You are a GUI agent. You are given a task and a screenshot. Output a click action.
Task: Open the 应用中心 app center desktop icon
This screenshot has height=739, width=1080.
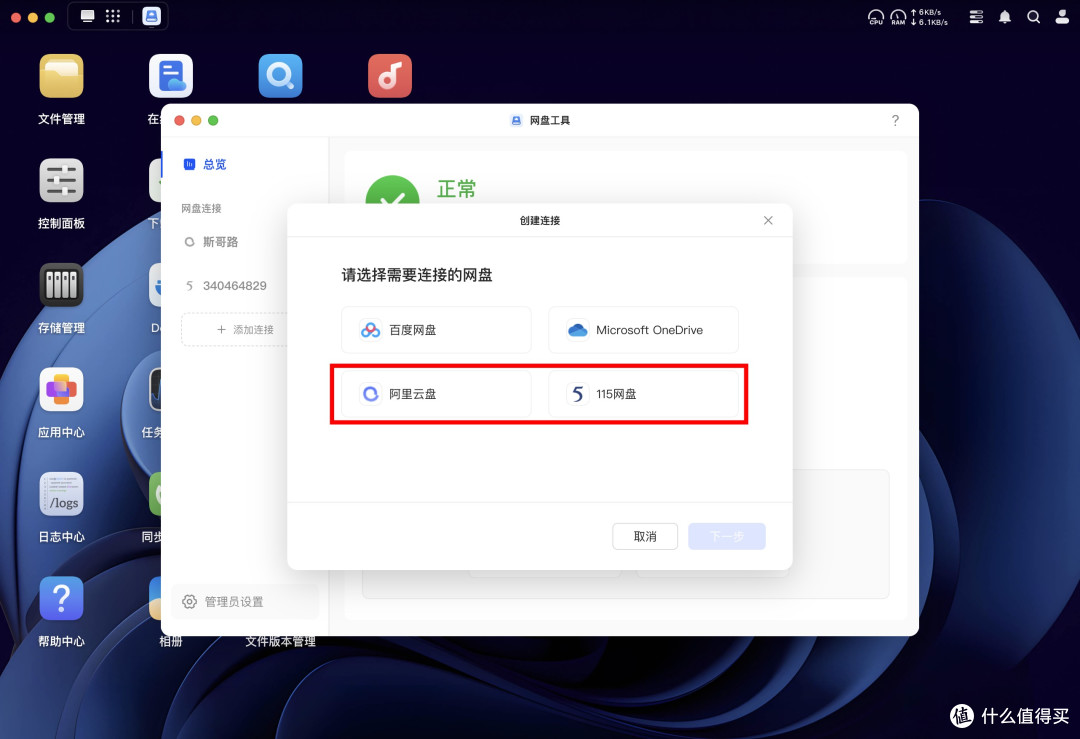click(61, 390)
